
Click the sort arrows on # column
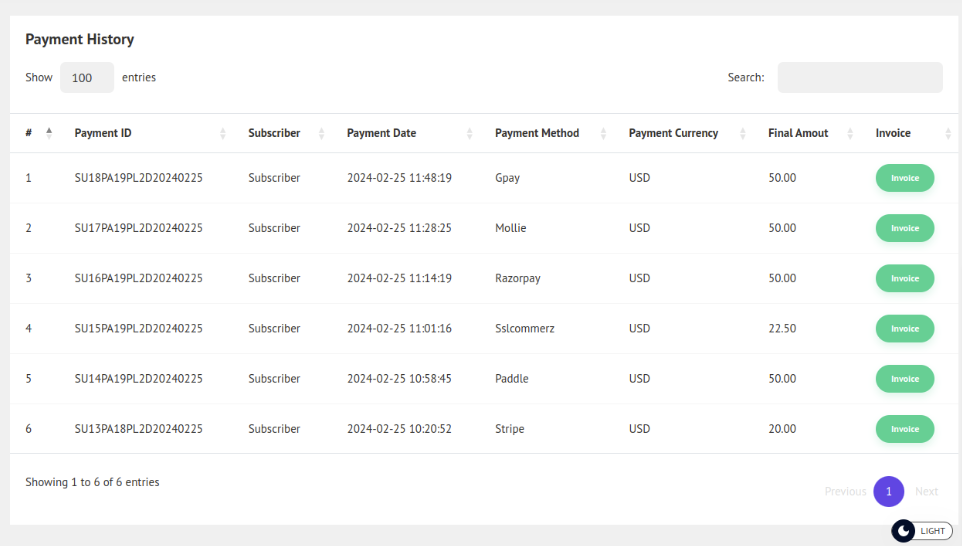click(x=49, y=133)
